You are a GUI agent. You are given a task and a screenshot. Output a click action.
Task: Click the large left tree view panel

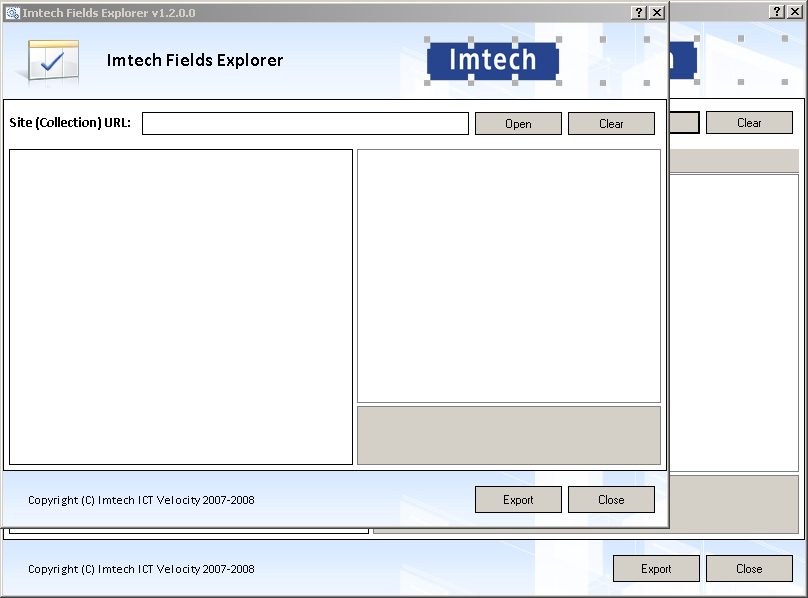click(x=181, y=307)
